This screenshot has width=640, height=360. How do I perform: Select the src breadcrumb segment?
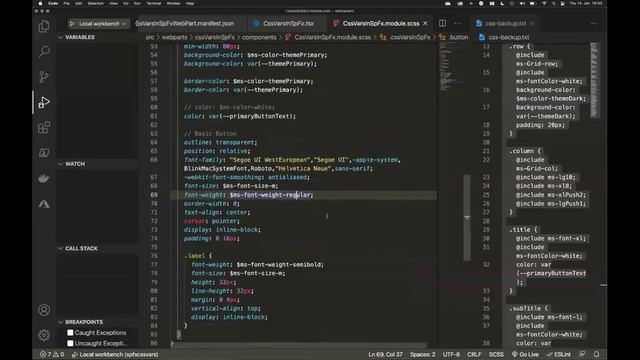(x=150, y=37)
